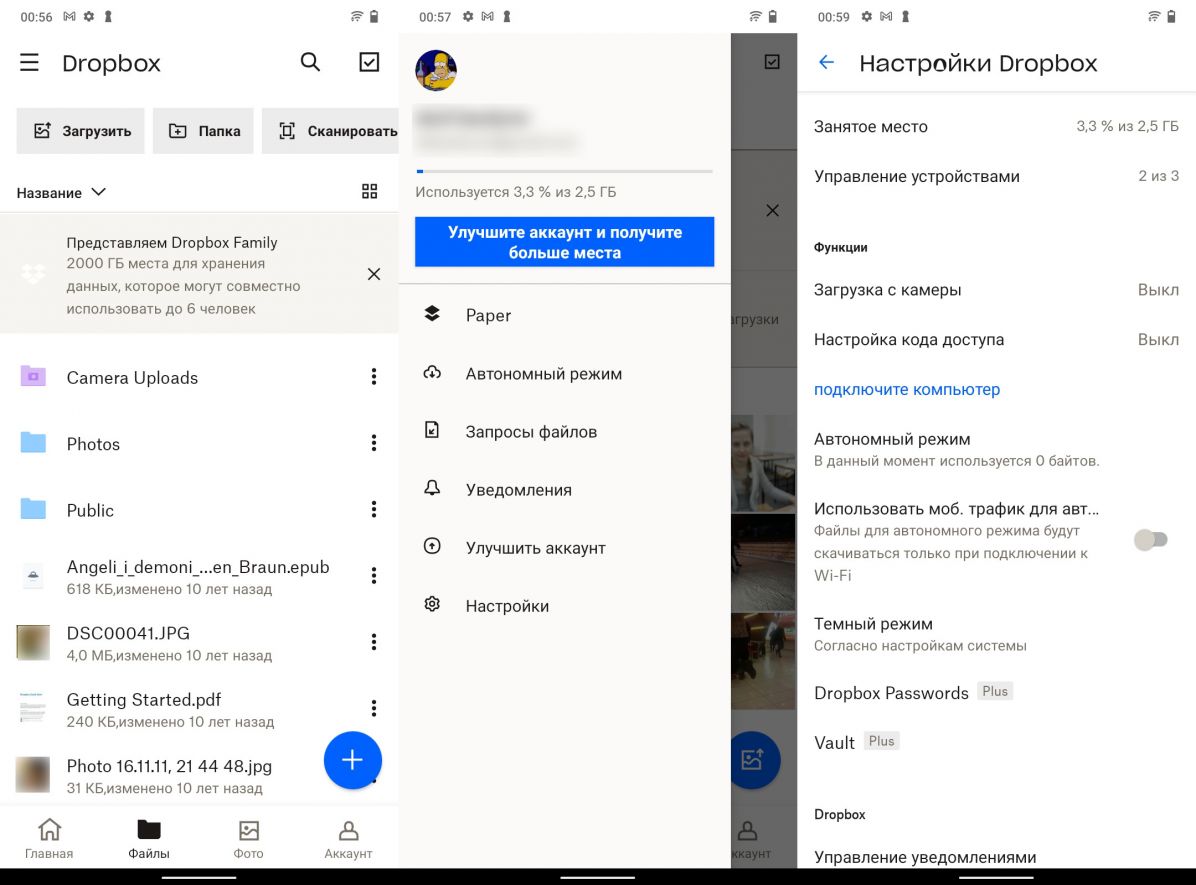Open Photo 16.11.11 image thumbnail
1196x885 pixels.
point(33,775)
